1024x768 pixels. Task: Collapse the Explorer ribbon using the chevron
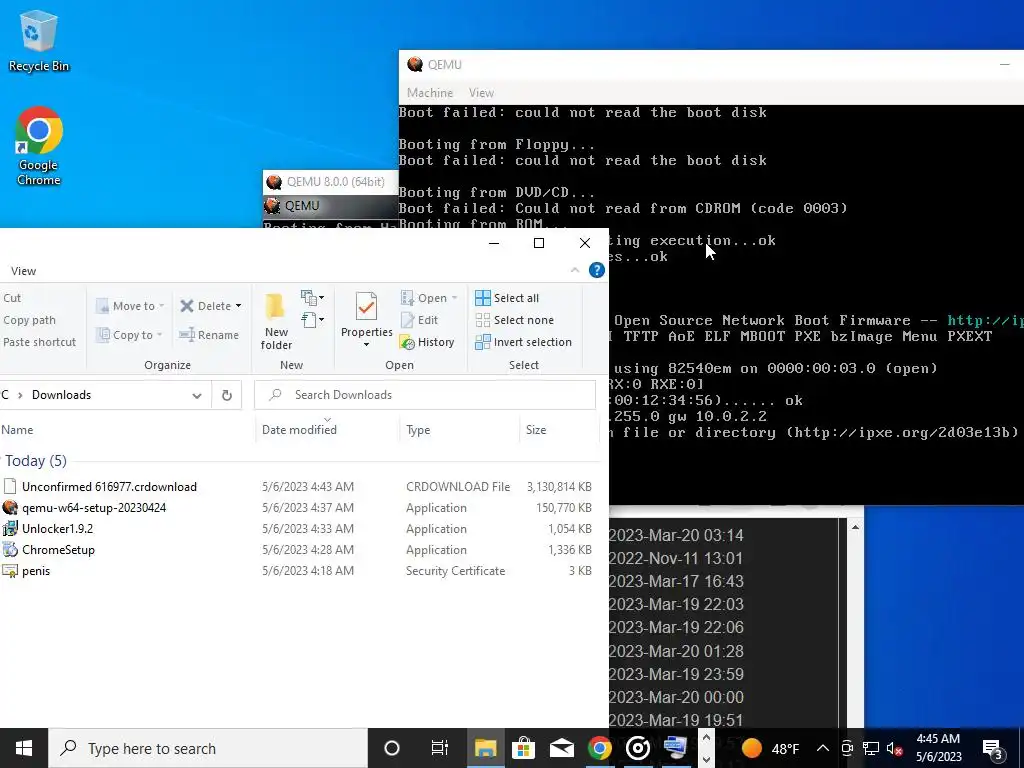[575, 270]
